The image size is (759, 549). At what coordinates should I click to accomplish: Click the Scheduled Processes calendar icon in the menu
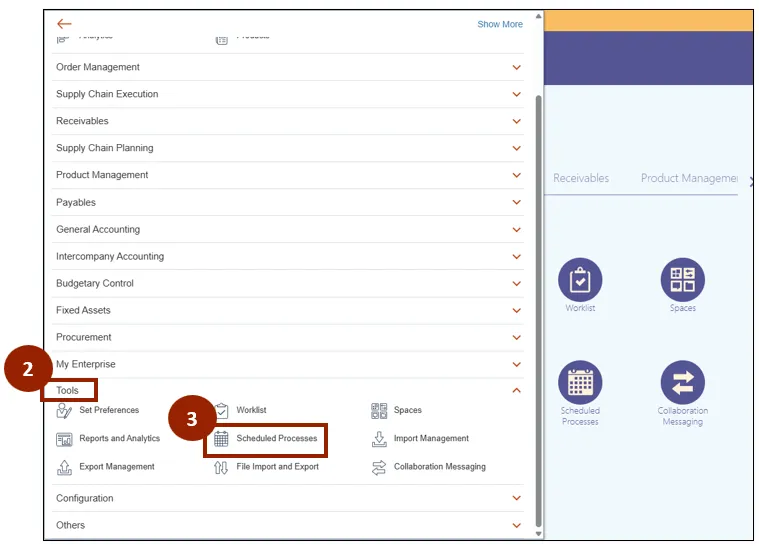(221, 439)
